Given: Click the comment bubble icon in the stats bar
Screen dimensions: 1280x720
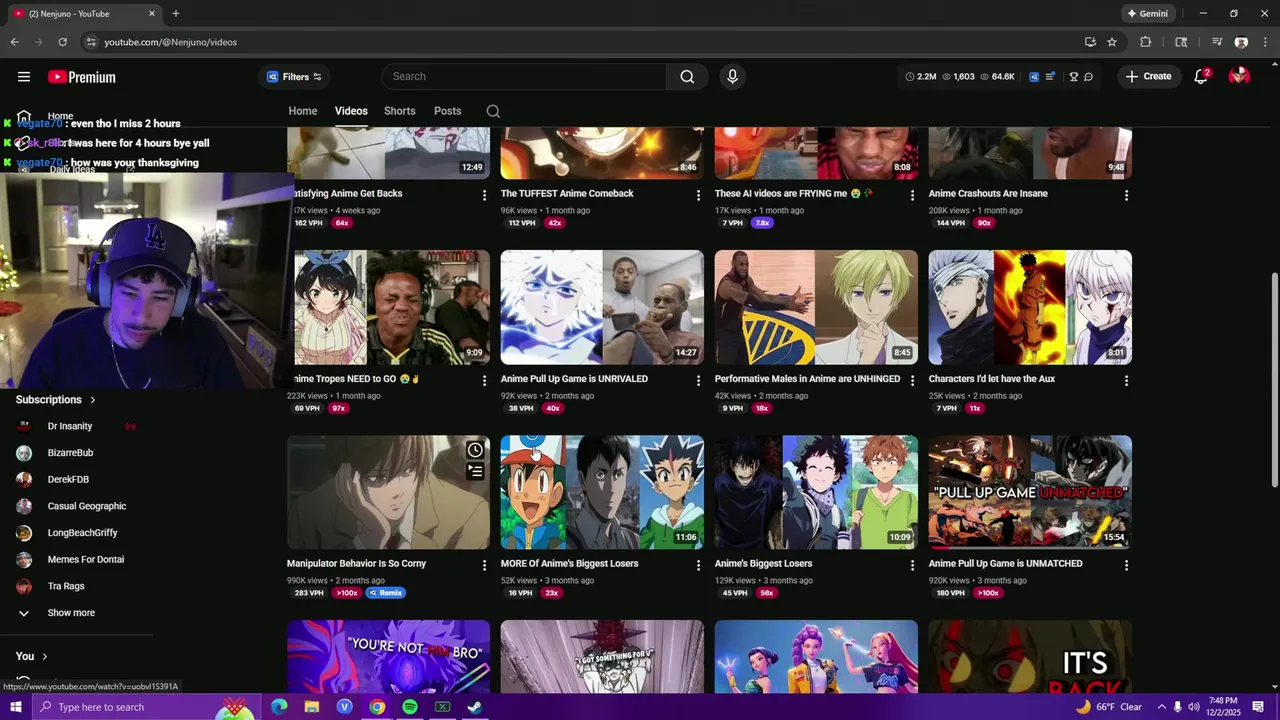Looking at the screenshot, I should 1088,77.
